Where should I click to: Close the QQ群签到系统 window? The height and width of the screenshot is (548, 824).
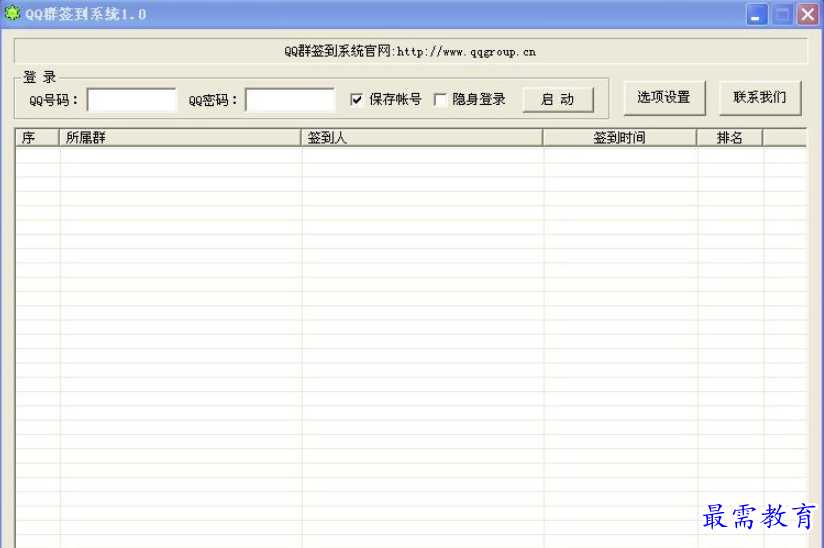point(808,14)
